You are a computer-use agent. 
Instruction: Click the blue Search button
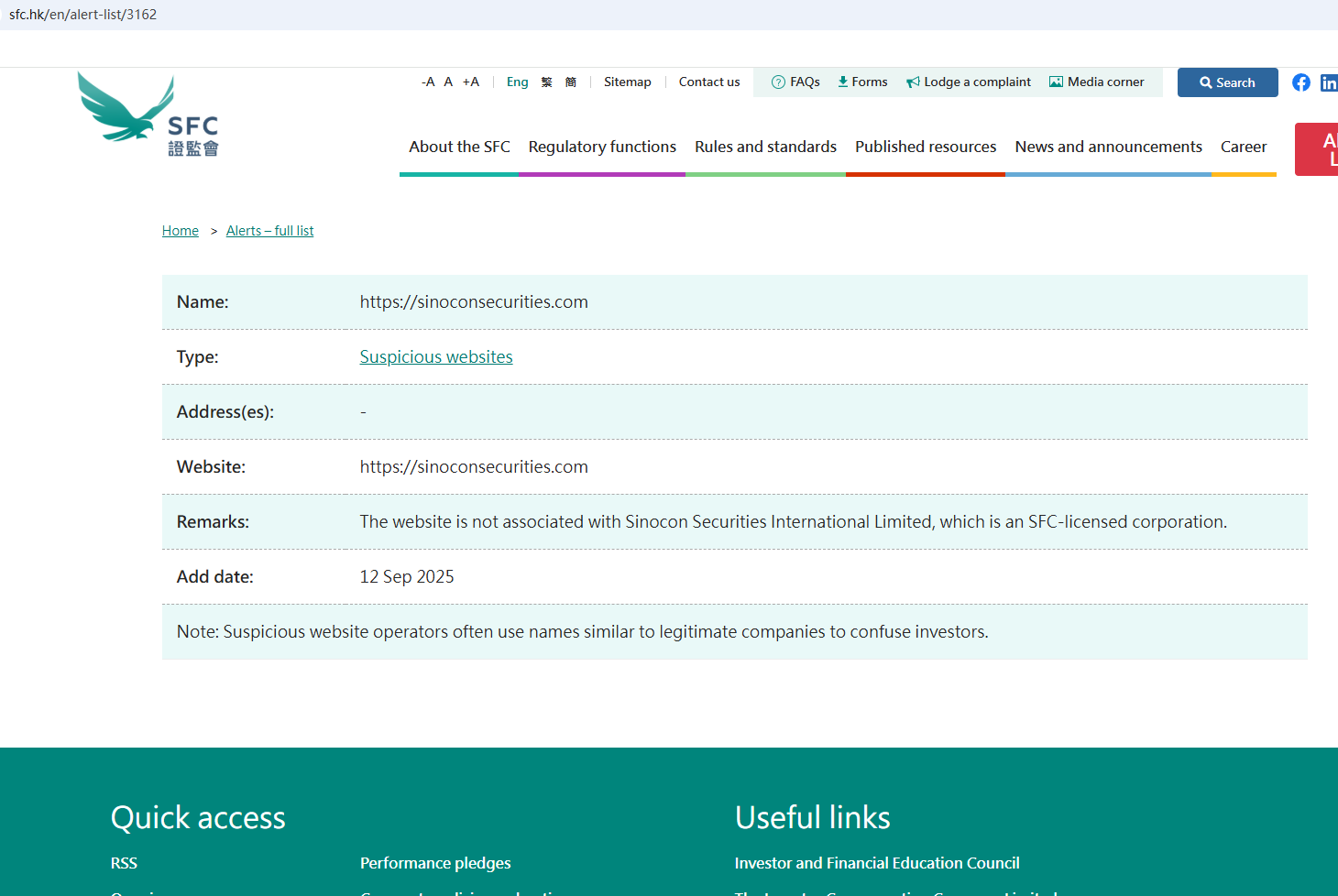tap(1227, 82)
